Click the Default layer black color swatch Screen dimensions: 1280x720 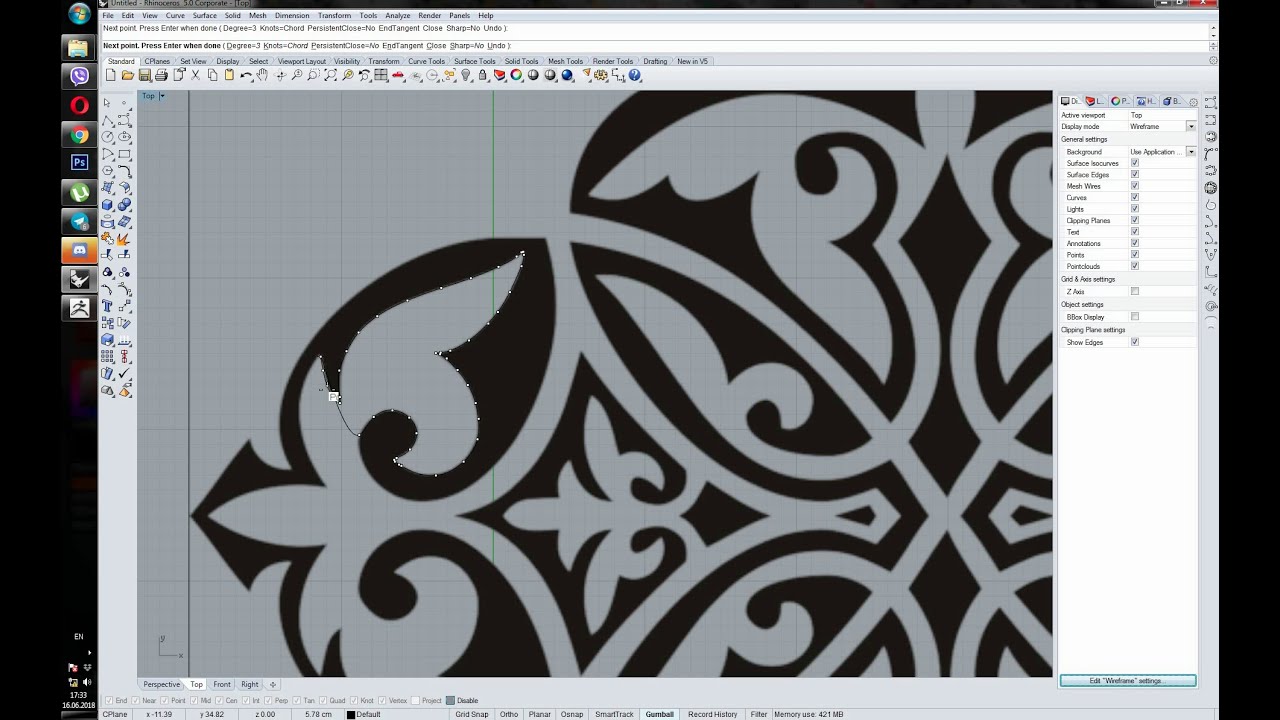point(351,714)
